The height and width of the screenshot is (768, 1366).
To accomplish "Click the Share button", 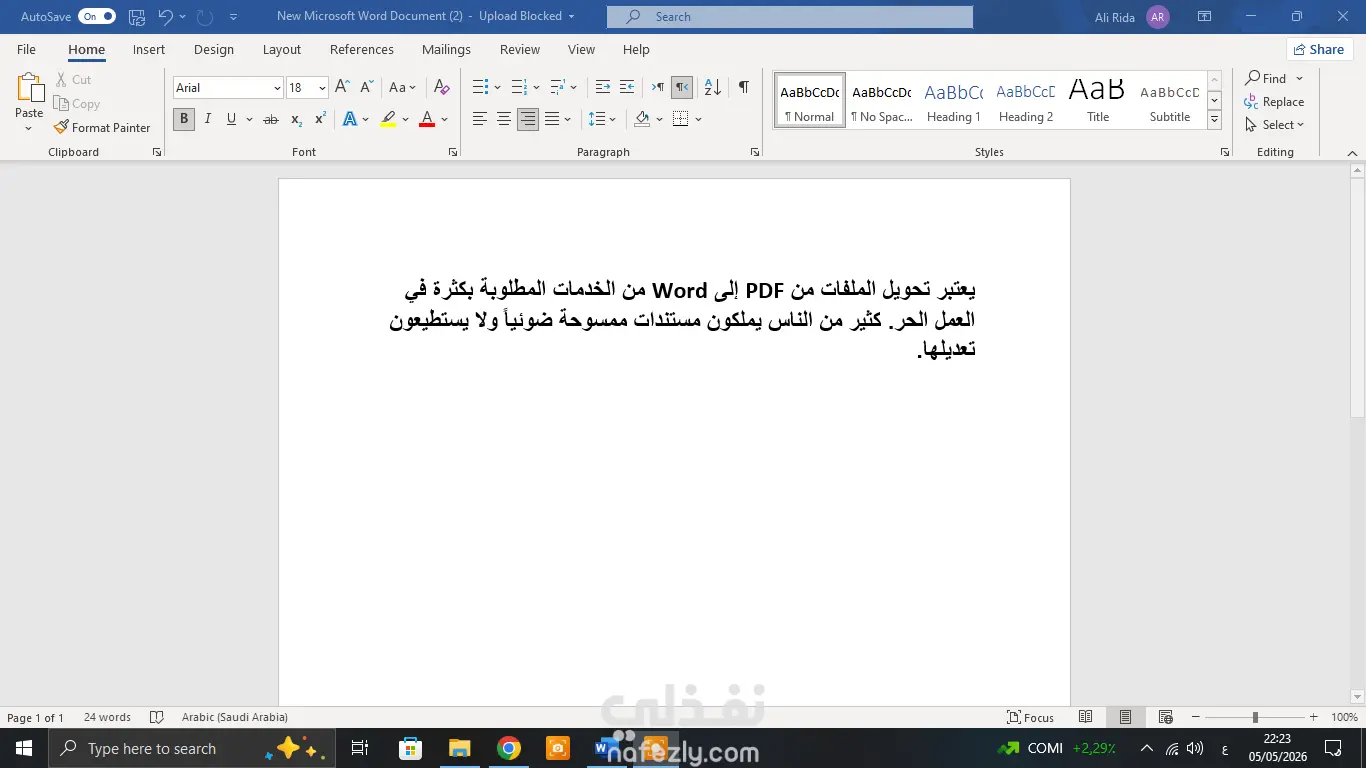I will coord(1319,49).
